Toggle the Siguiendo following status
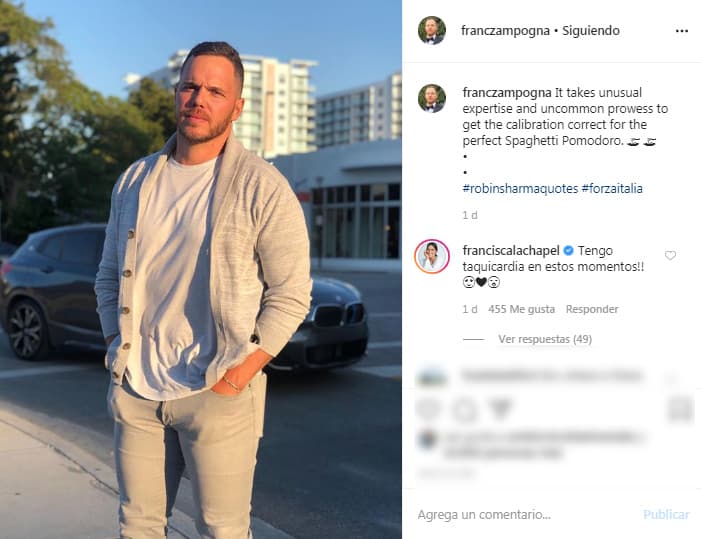Image resolution: width=701 pixels, height=539 pixels. point(591,31)
